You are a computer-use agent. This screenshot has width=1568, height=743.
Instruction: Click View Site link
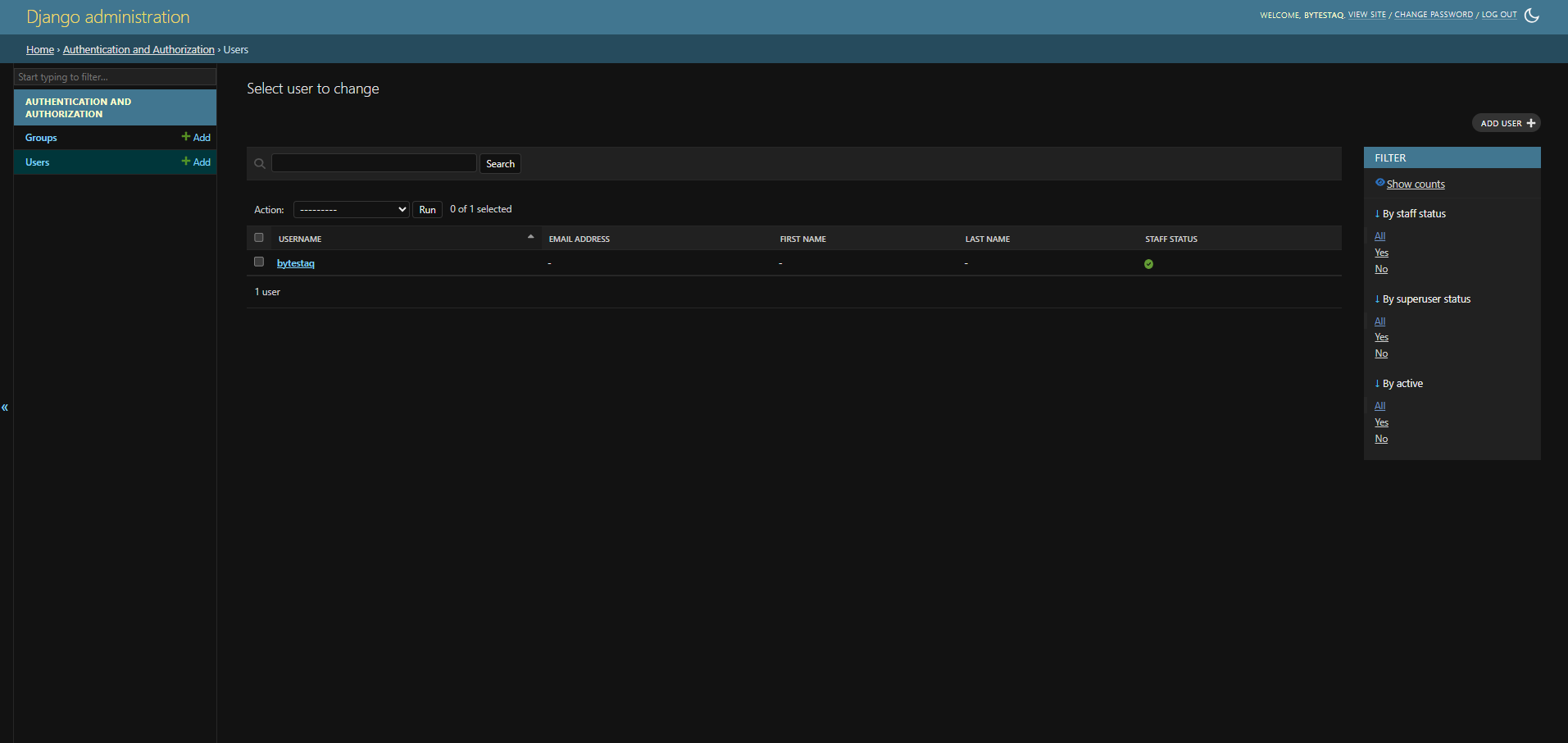point(1367,15)
